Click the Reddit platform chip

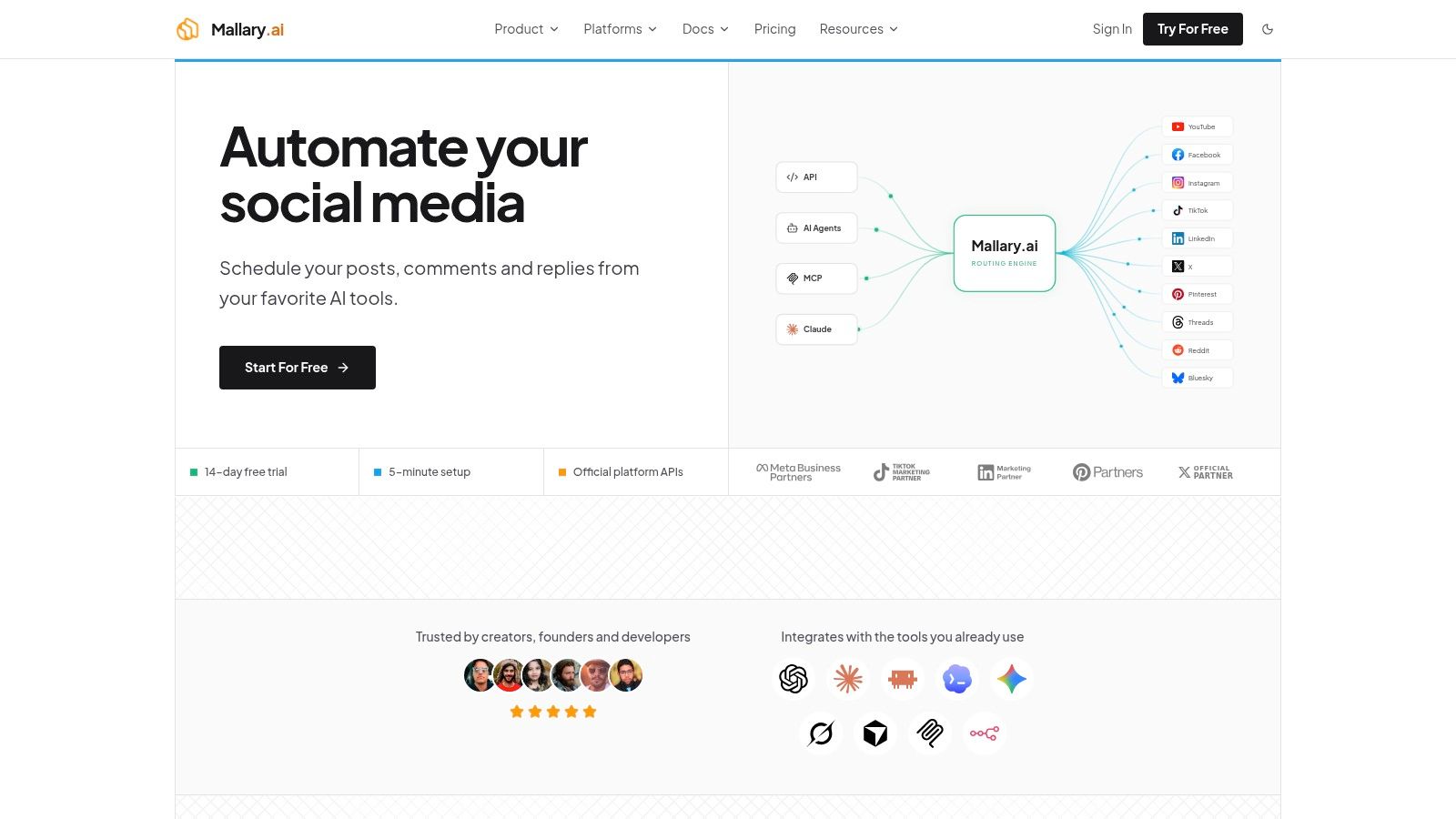(1198, 350)
